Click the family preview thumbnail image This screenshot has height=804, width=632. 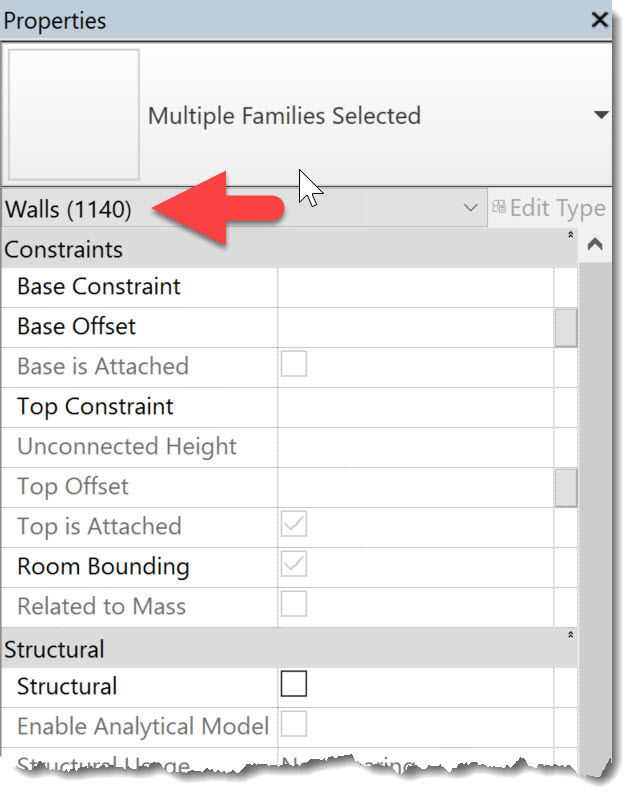click(72, 113)
